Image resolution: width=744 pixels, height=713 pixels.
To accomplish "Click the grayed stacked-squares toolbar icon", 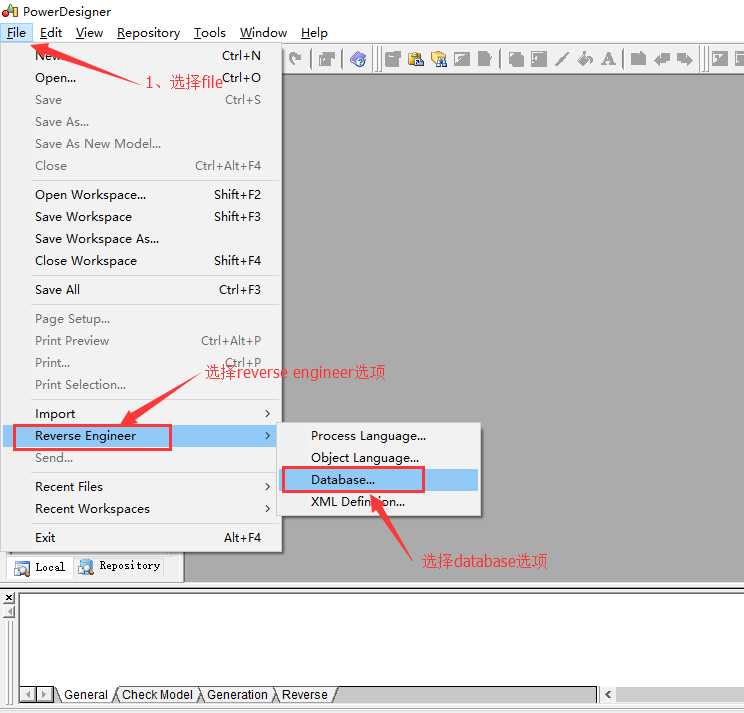I will click(516, 59).
